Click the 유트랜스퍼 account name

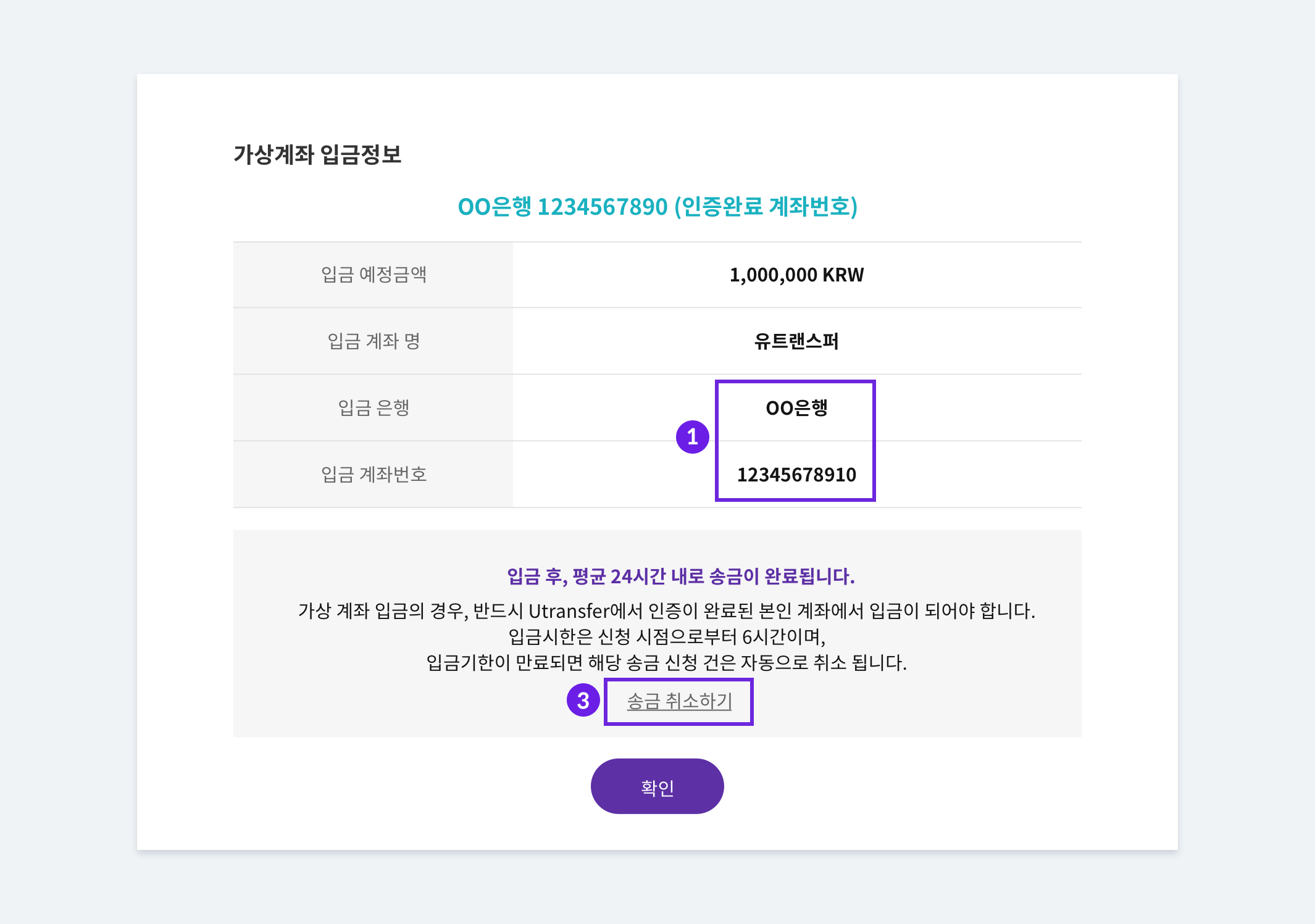coord(795,341)
